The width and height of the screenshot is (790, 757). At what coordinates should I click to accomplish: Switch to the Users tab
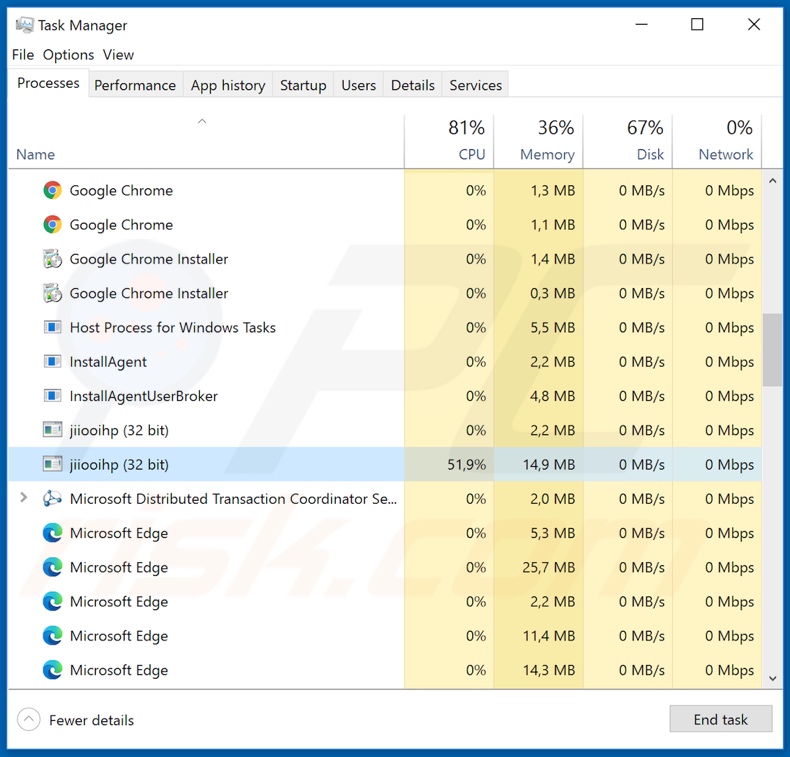pyautogui.click(x=359, y=85)
